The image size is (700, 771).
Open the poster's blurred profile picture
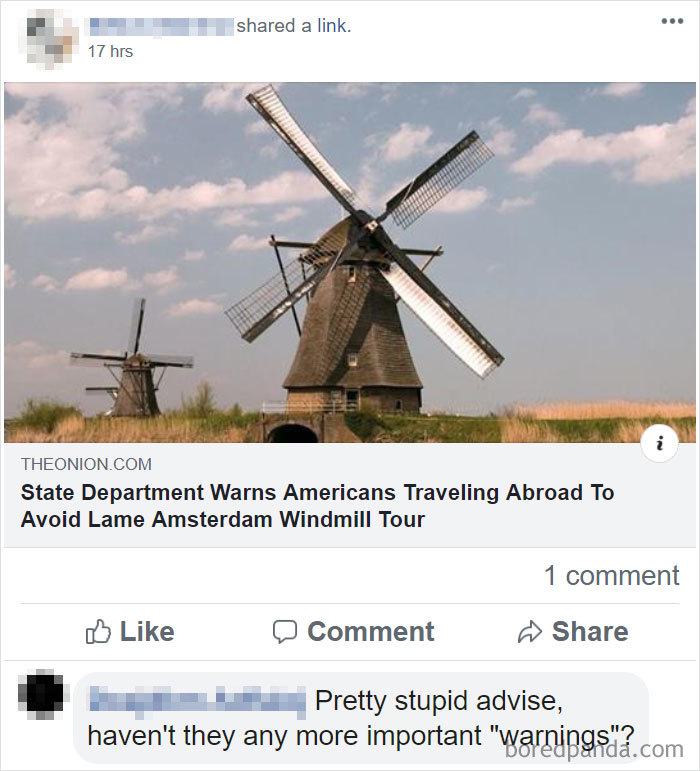pos(49,39)
